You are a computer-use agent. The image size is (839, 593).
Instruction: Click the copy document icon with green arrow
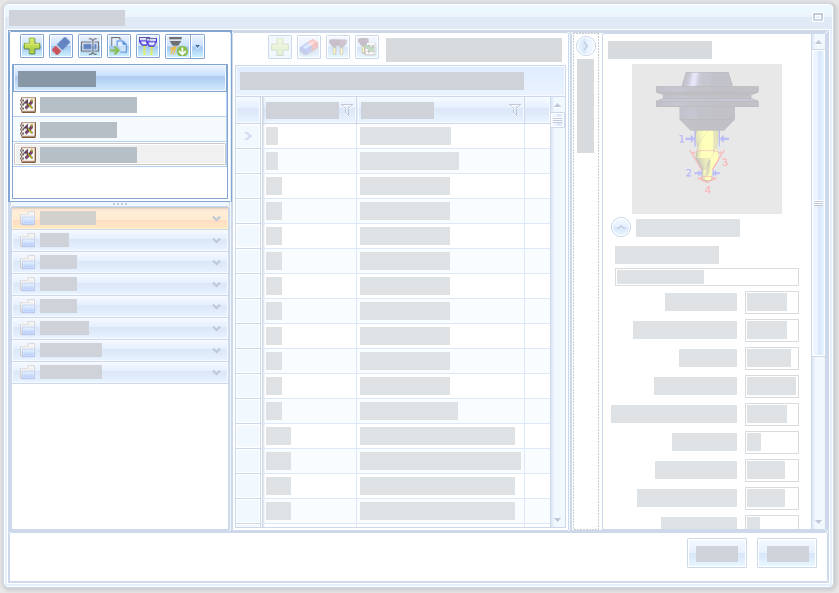[119, 46]
